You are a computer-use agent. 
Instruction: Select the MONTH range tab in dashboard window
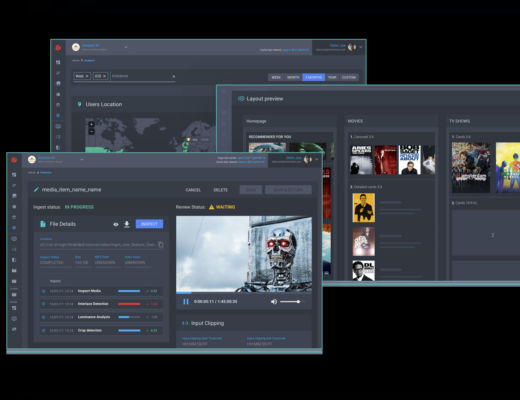point(293,77)
